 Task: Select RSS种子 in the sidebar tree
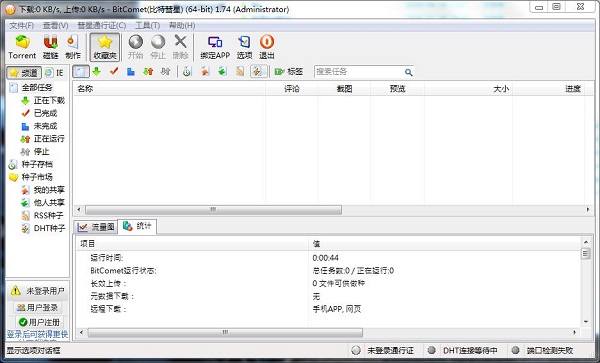click(x=48, y=215)
